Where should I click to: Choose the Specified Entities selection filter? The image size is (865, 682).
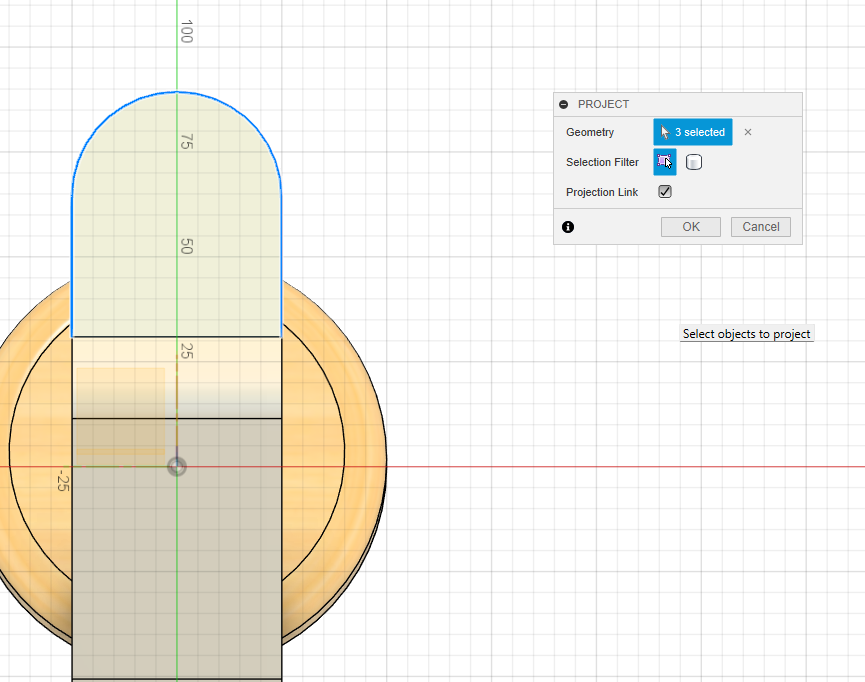pyautogui.click(x=665, y=162)
